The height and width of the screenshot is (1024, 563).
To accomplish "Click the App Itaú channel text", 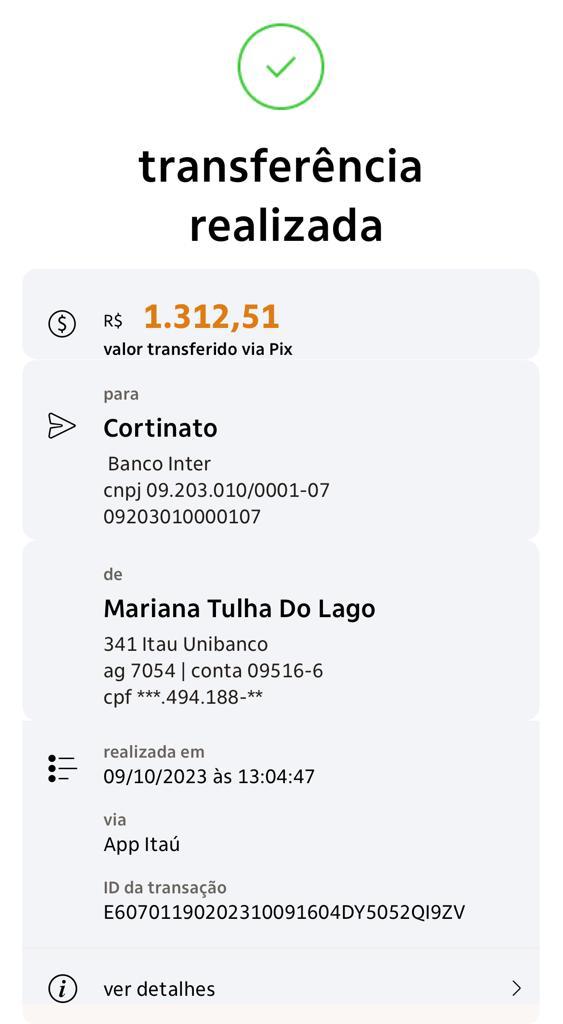I will coord(141,845).
